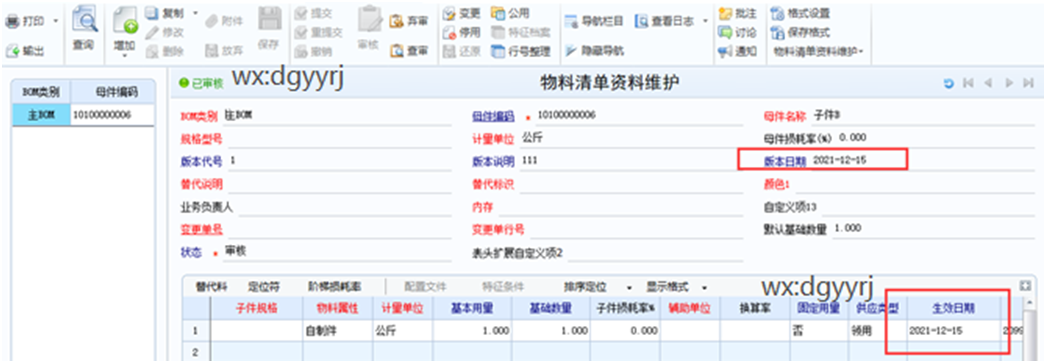Click the 撤销 revoke icon
This screenshot has height=363, width=1046.
tap(301, 51)
